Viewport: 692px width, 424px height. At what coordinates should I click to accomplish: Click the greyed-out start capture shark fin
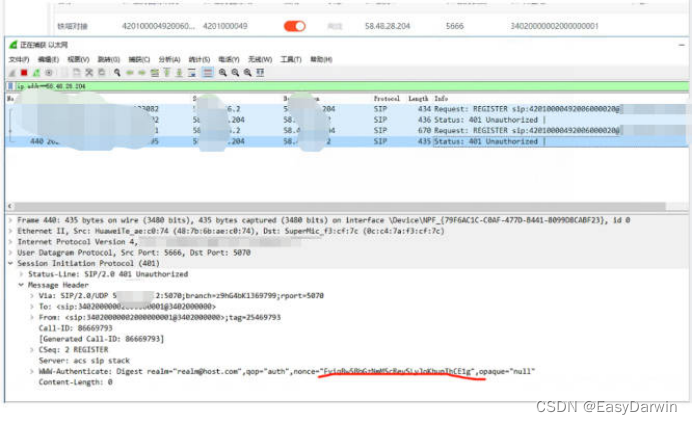12,73
